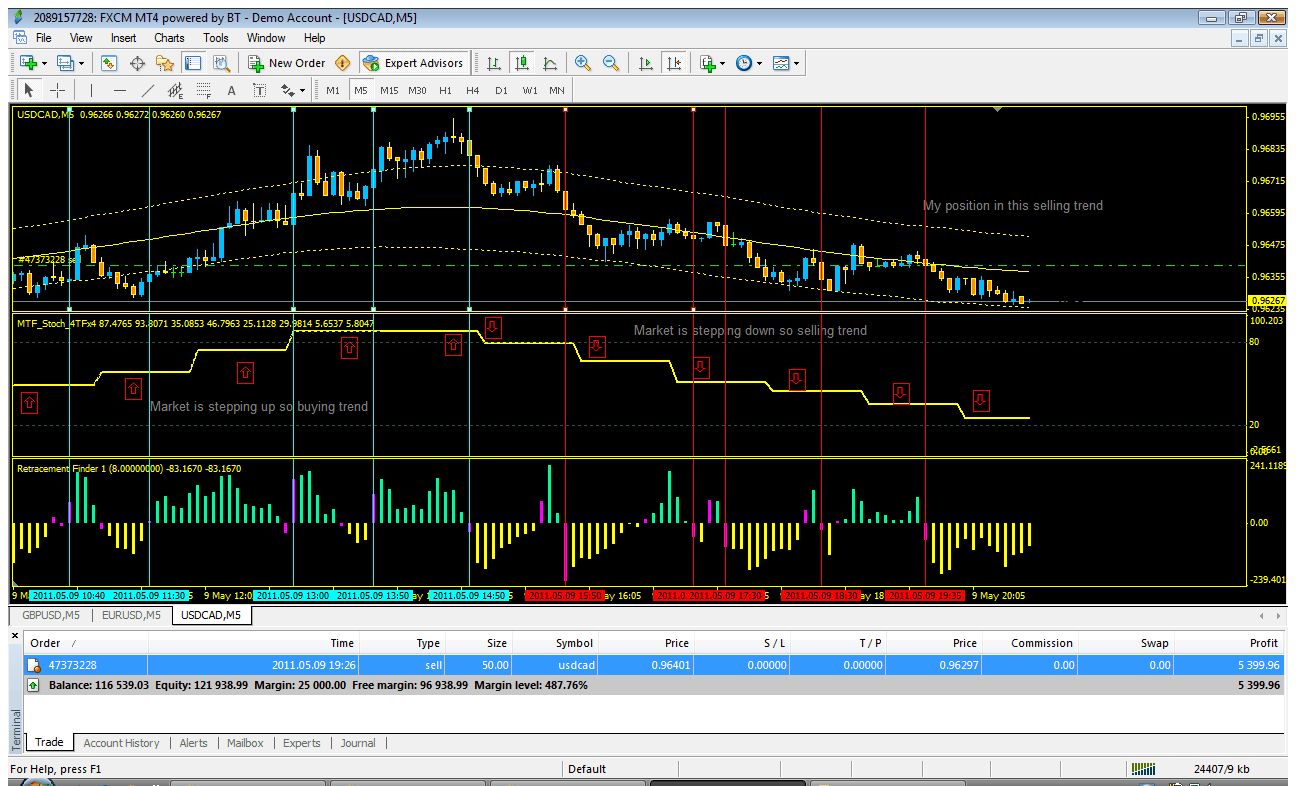Open the chart system menu icon left of File

21,38
